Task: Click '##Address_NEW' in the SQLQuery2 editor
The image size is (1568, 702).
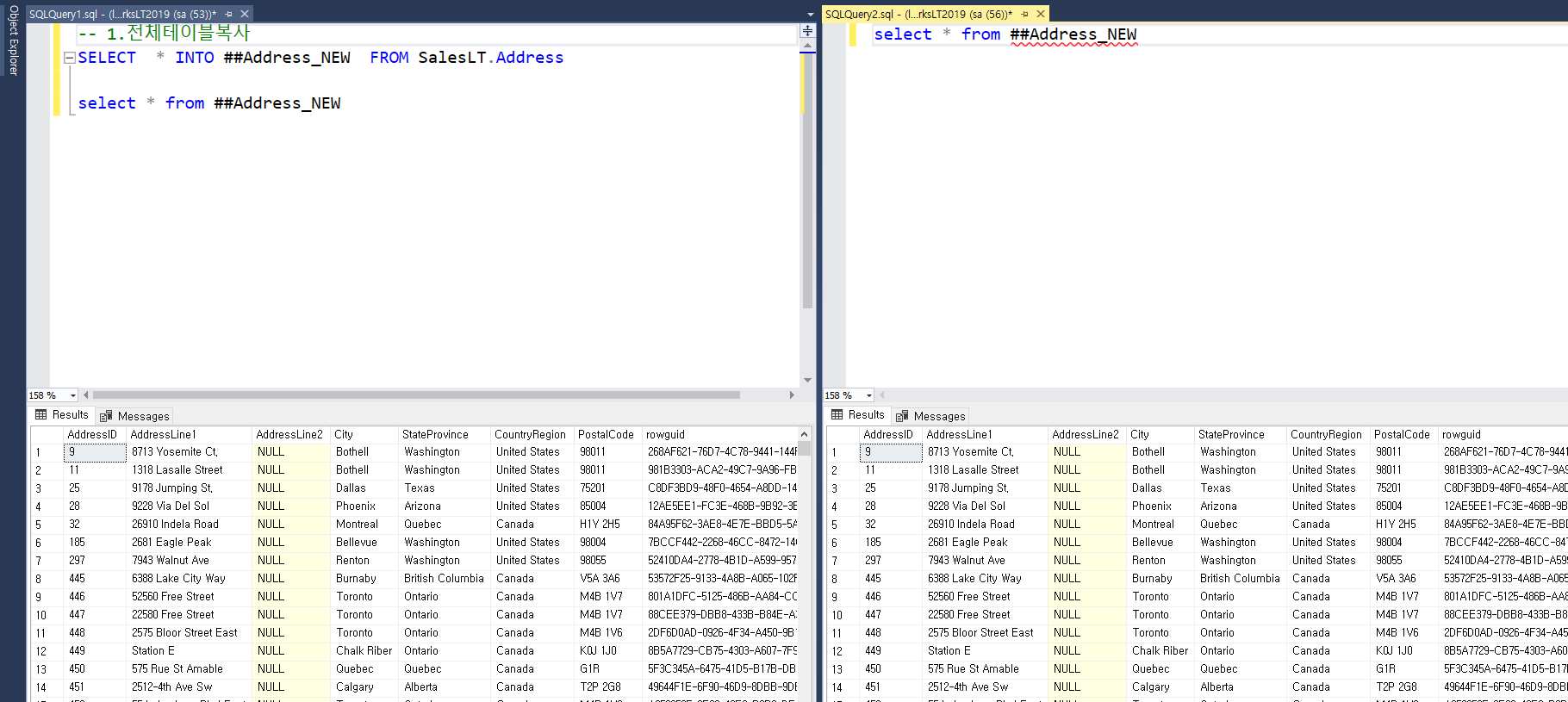Action: pyautogui.click(x=1073, y=34)
